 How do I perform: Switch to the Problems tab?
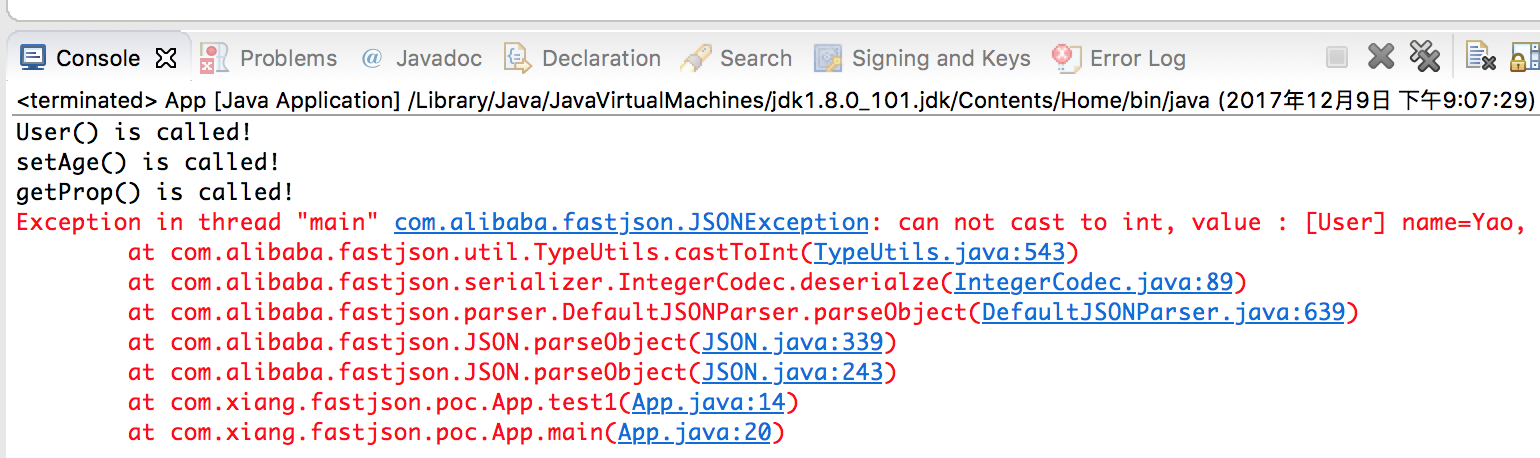pyautogui.click(x=288, y=58)
